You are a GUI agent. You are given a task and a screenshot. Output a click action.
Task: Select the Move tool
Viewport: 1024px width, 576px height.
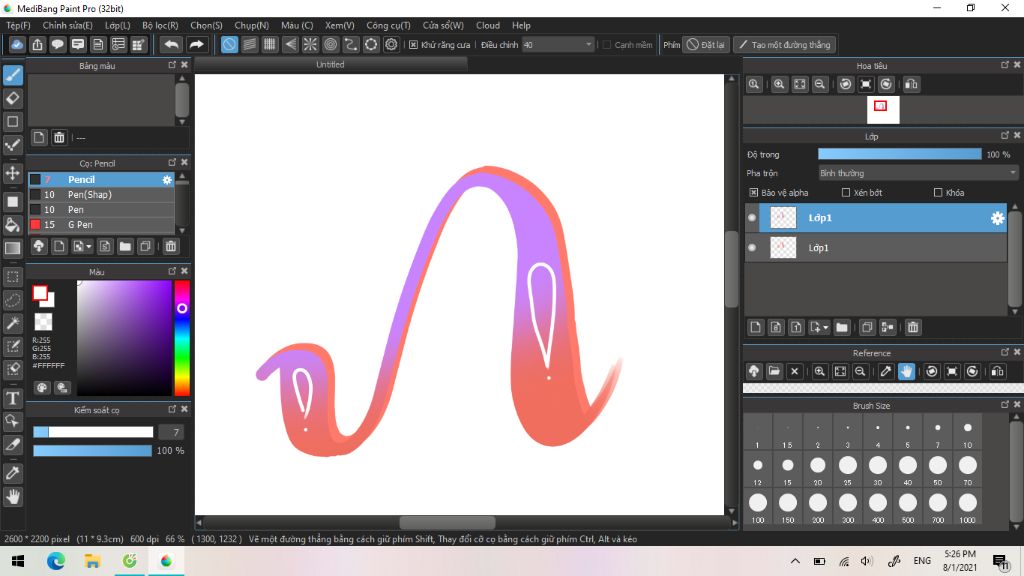(x=13, y=173)
